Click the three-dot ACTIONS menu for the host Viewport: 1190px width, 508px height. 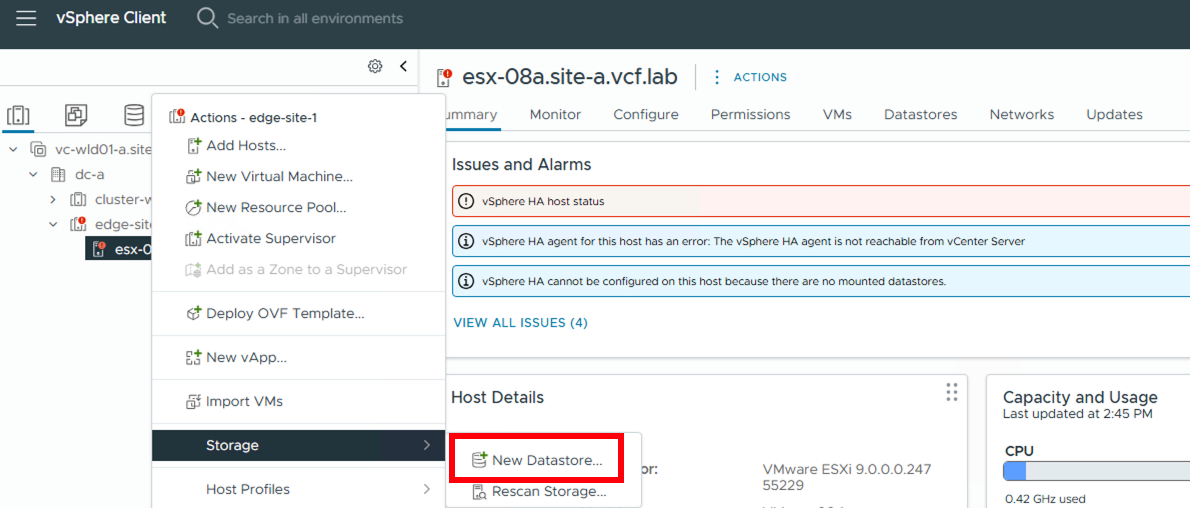pyautogui.click(x=716, y=77)
